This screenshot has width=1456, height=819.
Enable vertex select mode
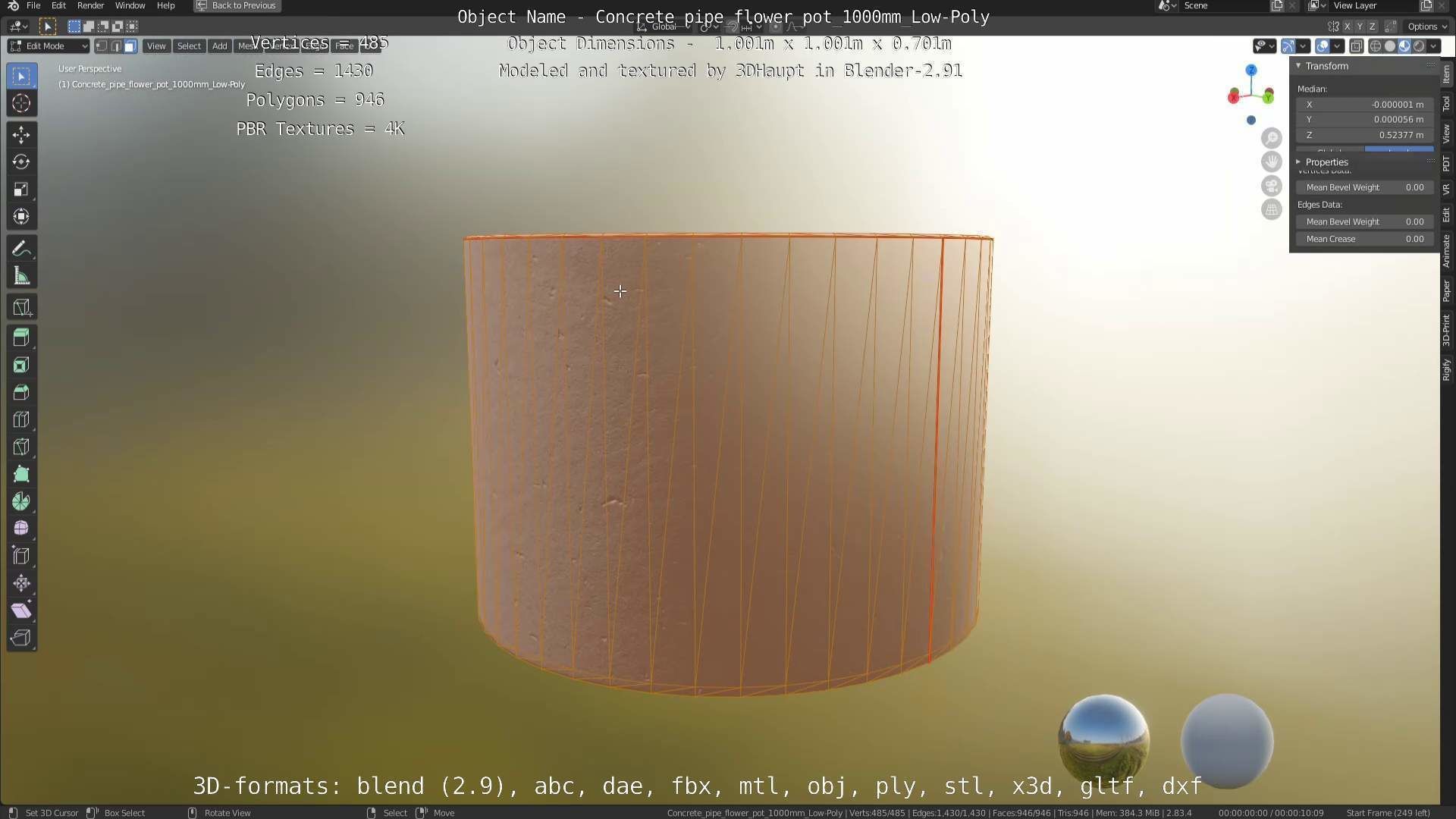[102, 46]
